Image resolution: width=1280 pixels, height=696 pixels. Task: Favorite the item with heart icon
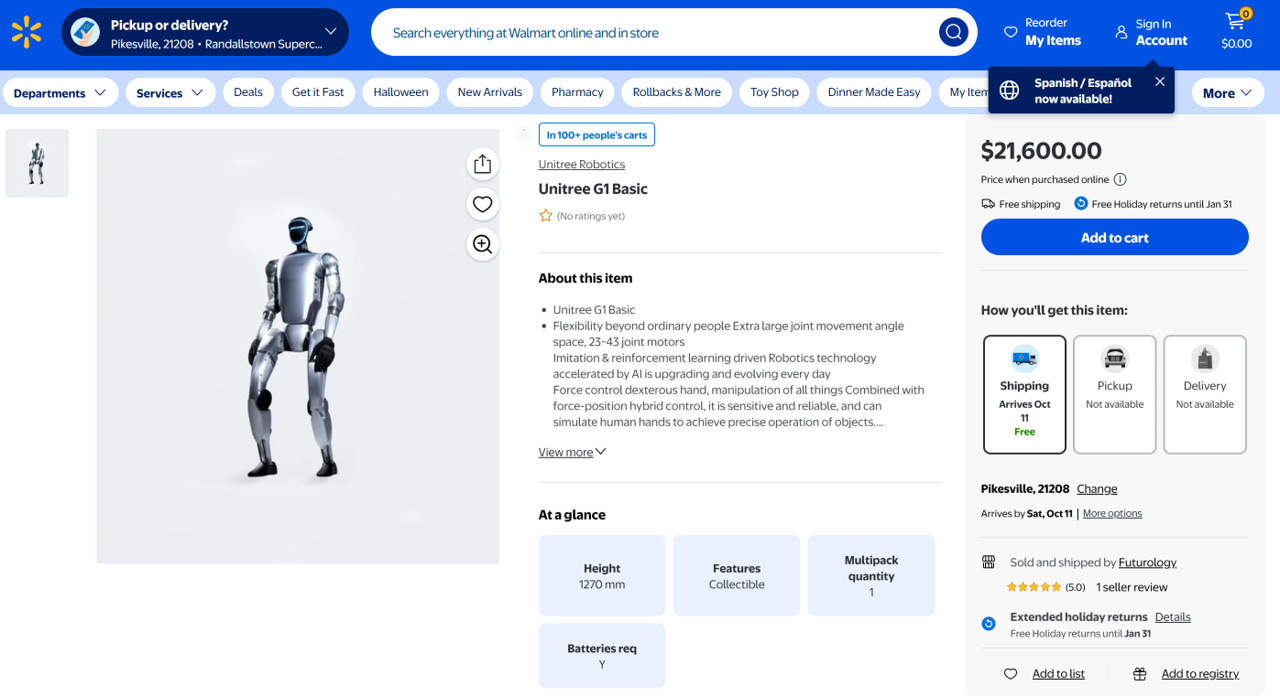click(x=483, y=204)
